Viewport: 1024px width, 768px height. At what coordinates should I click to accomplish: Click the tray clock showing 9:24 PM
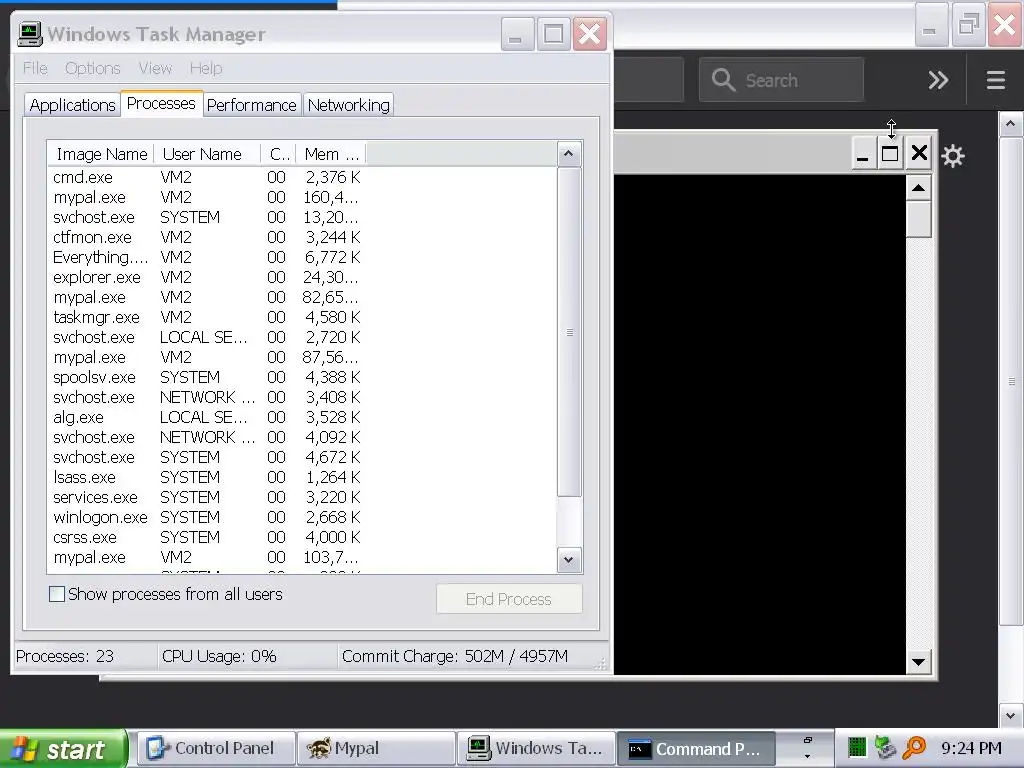pyautogui.click(x=971, y=748)
